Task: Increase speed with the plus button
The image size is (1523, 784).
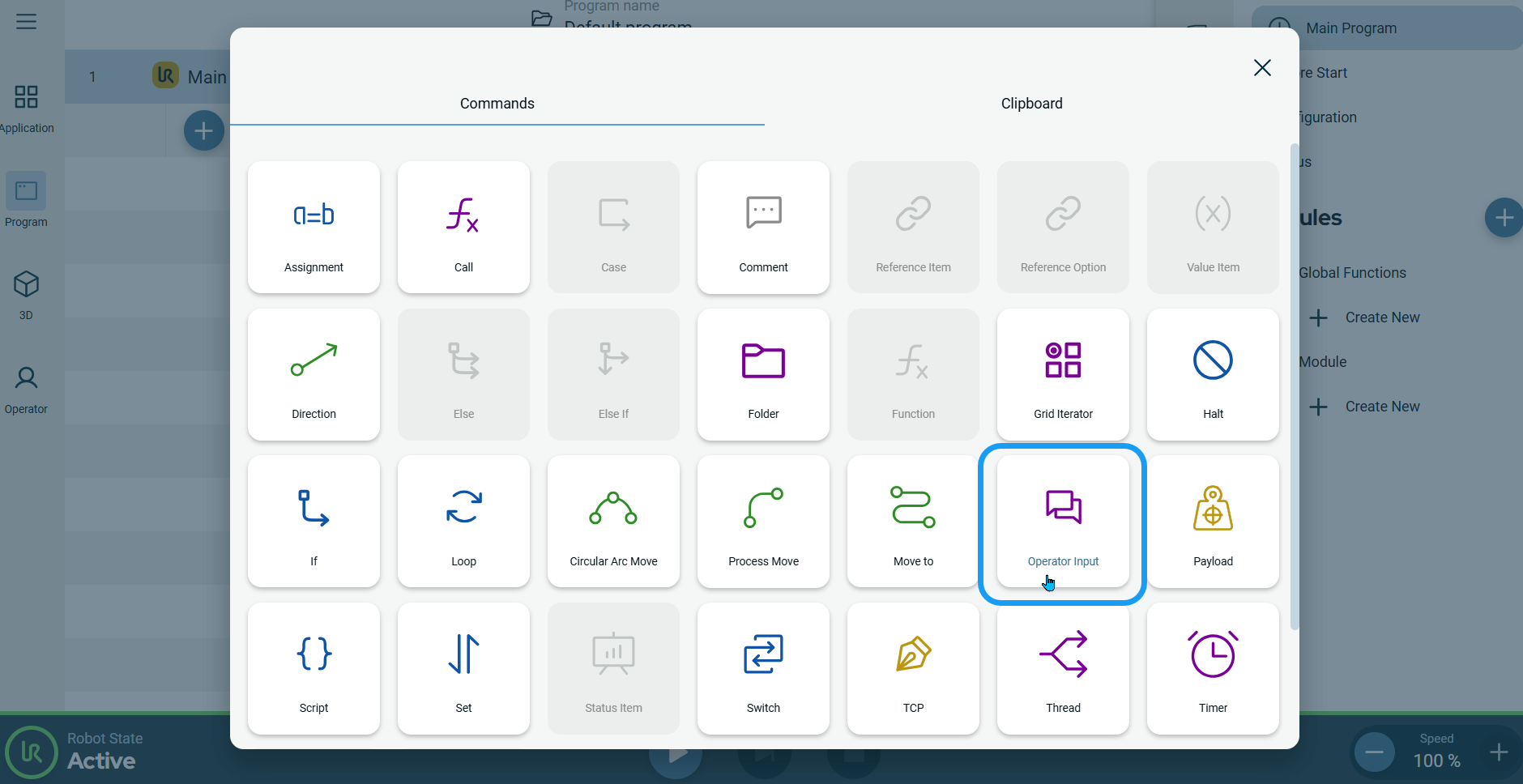Action: tap(1498, 752)
